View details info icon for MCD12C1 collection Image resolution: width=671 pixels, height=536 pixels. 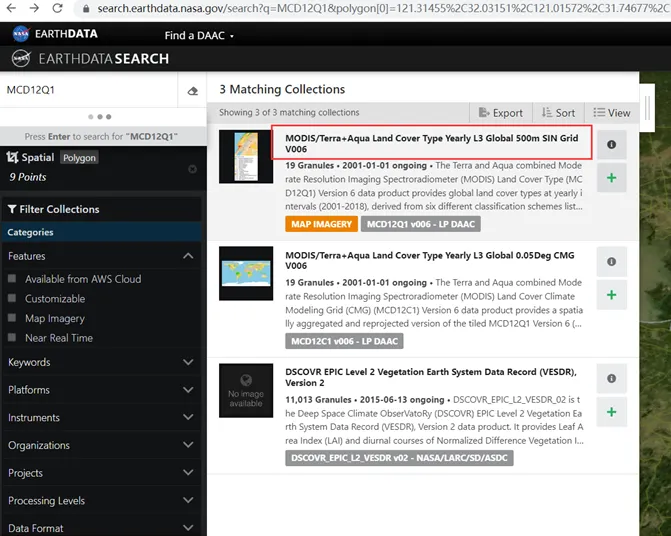coord(612,261)
